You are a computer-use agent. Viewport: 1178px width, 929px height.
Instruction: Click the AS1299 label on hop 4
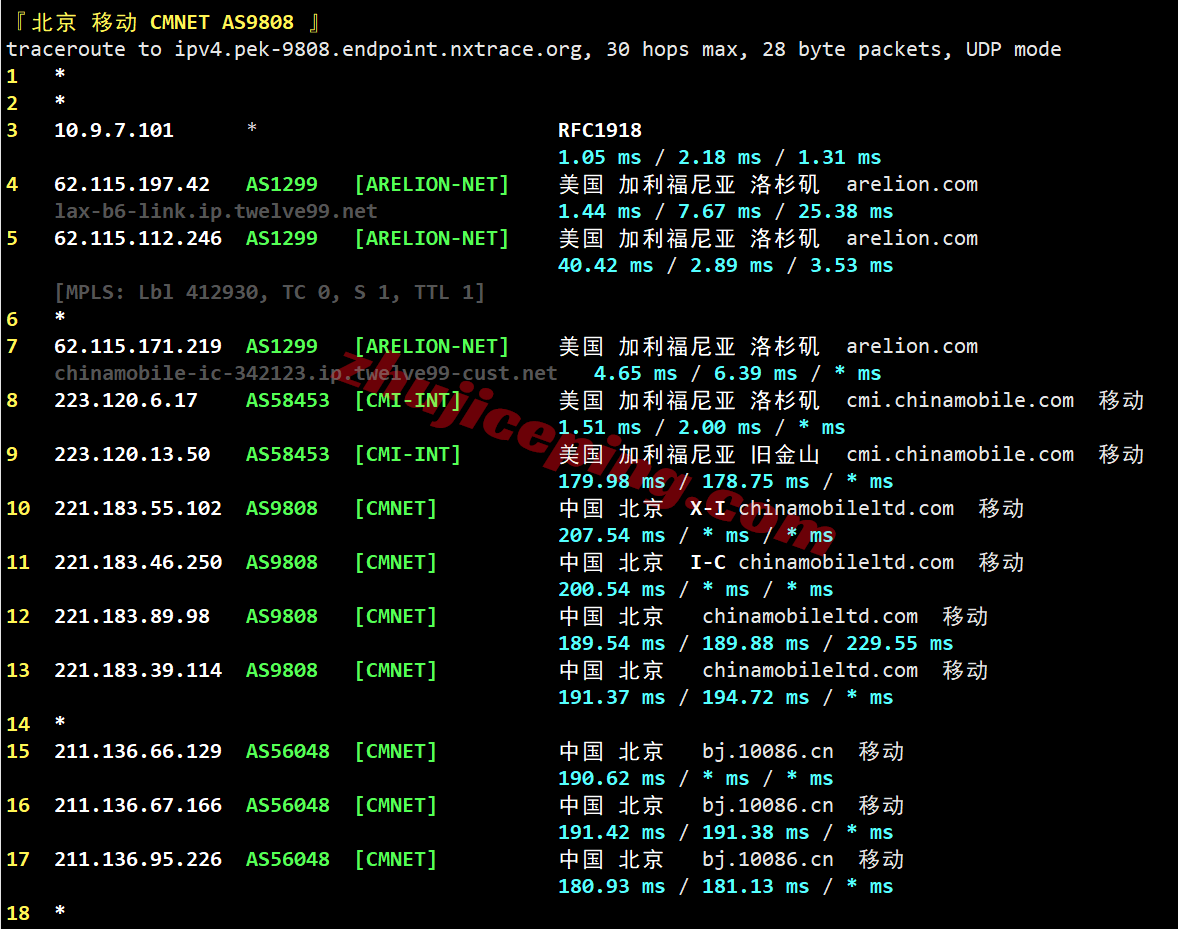pos(281,184)
